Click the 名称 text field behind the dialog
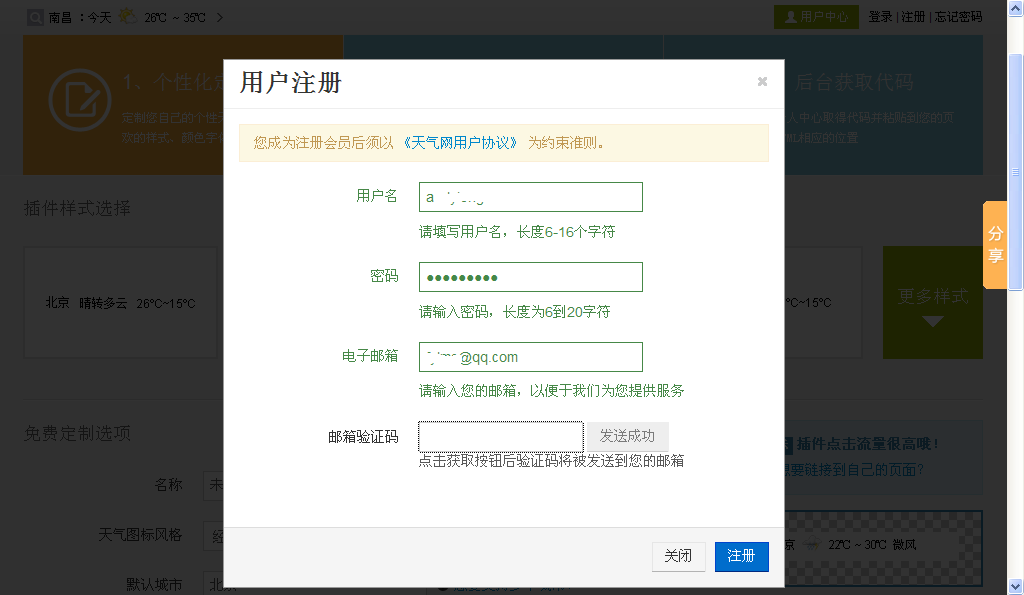The width and height of the screenshot is (1024, 595). pos(214,485)
